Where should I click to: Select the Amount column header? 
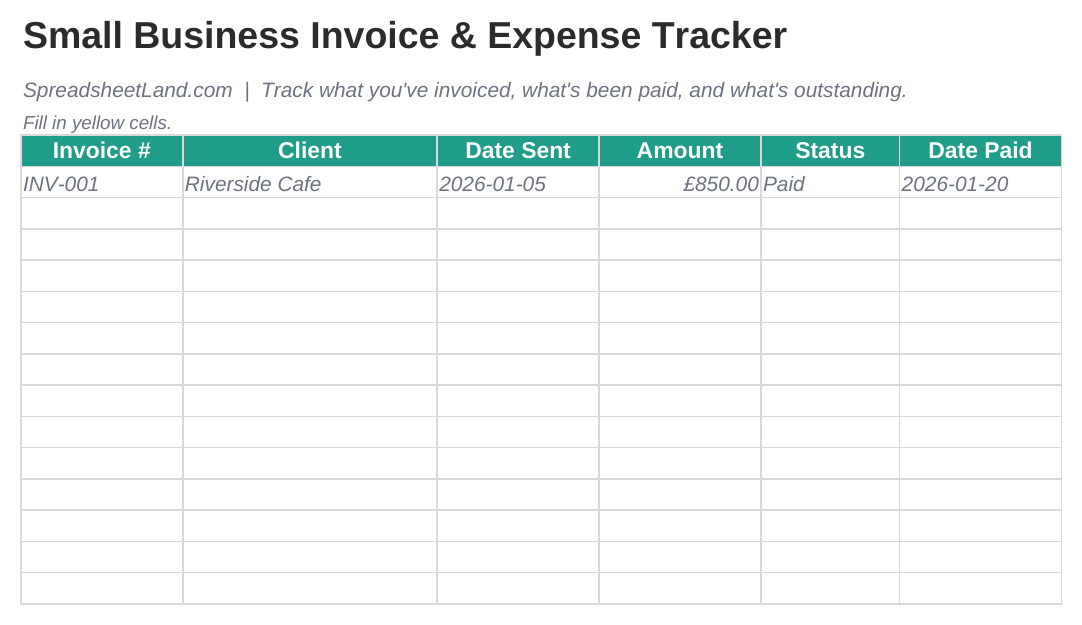coord(680,150)
